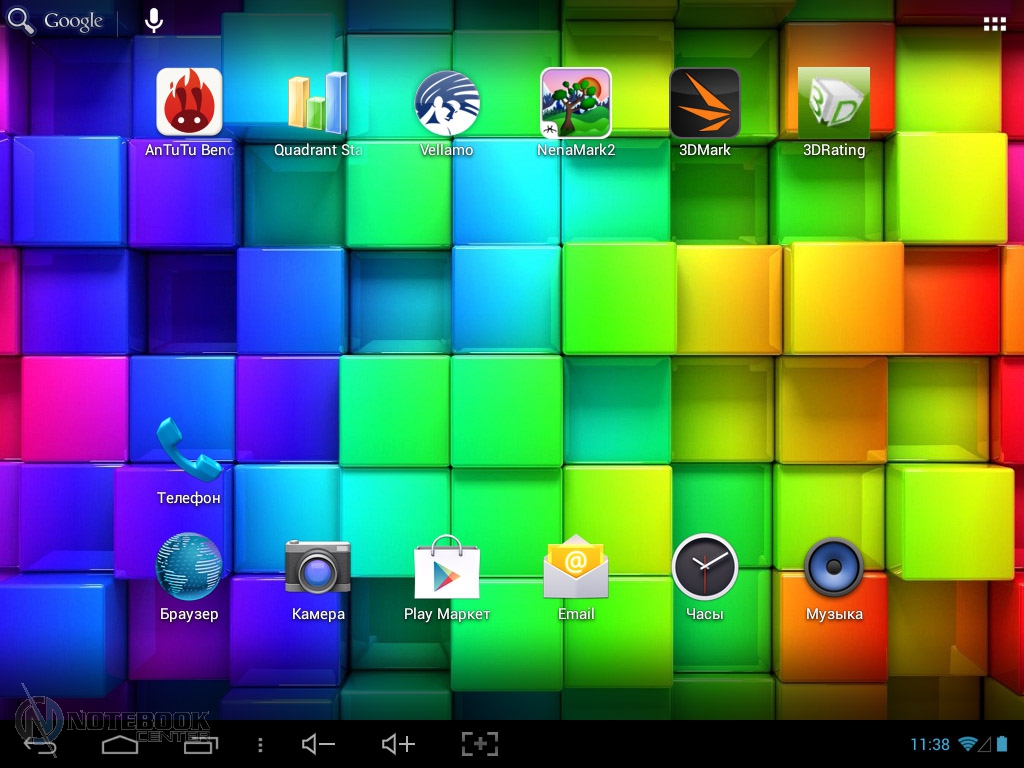Open the Браузер browser app
1024x768 pixels.
[x=189, y=567]
